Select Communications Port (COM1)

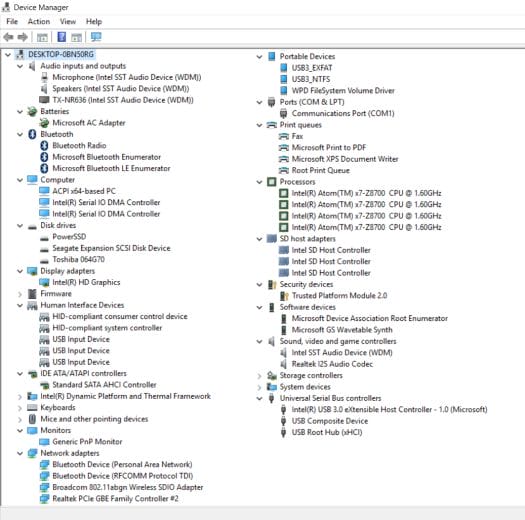pyautogui.click(x=343, y=114)
